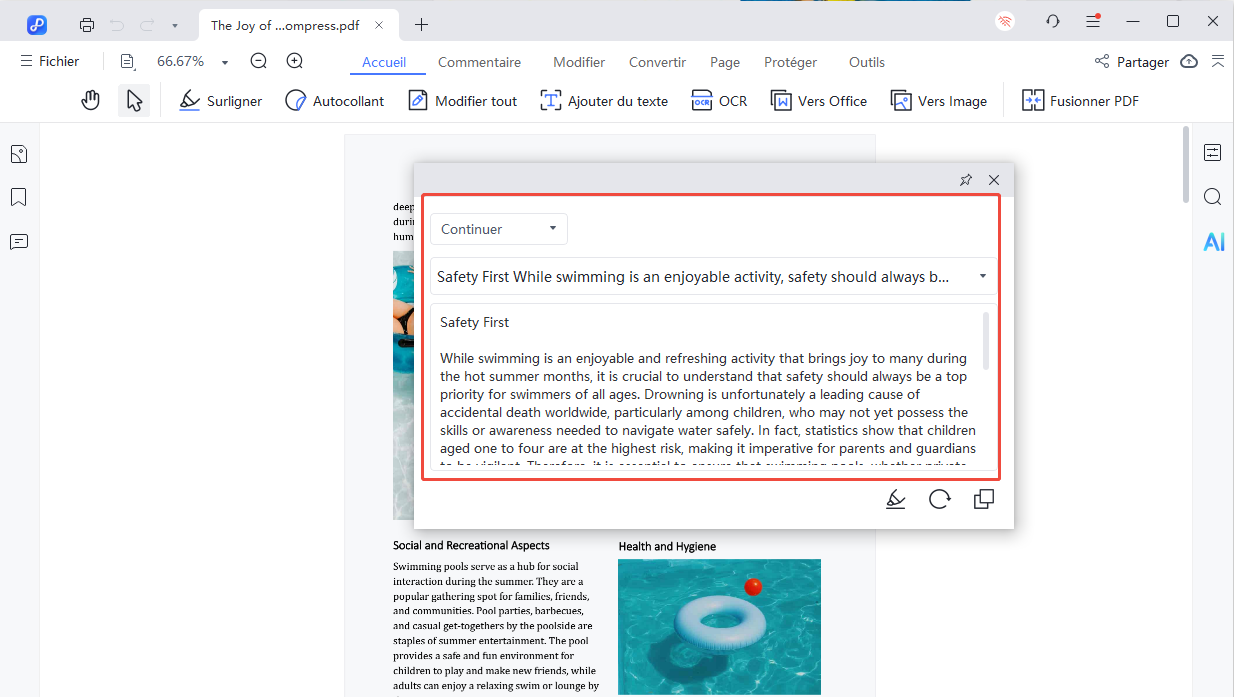Open the comments list panel icon
This screenshot has height=697, width=1234.
[18, 242]
